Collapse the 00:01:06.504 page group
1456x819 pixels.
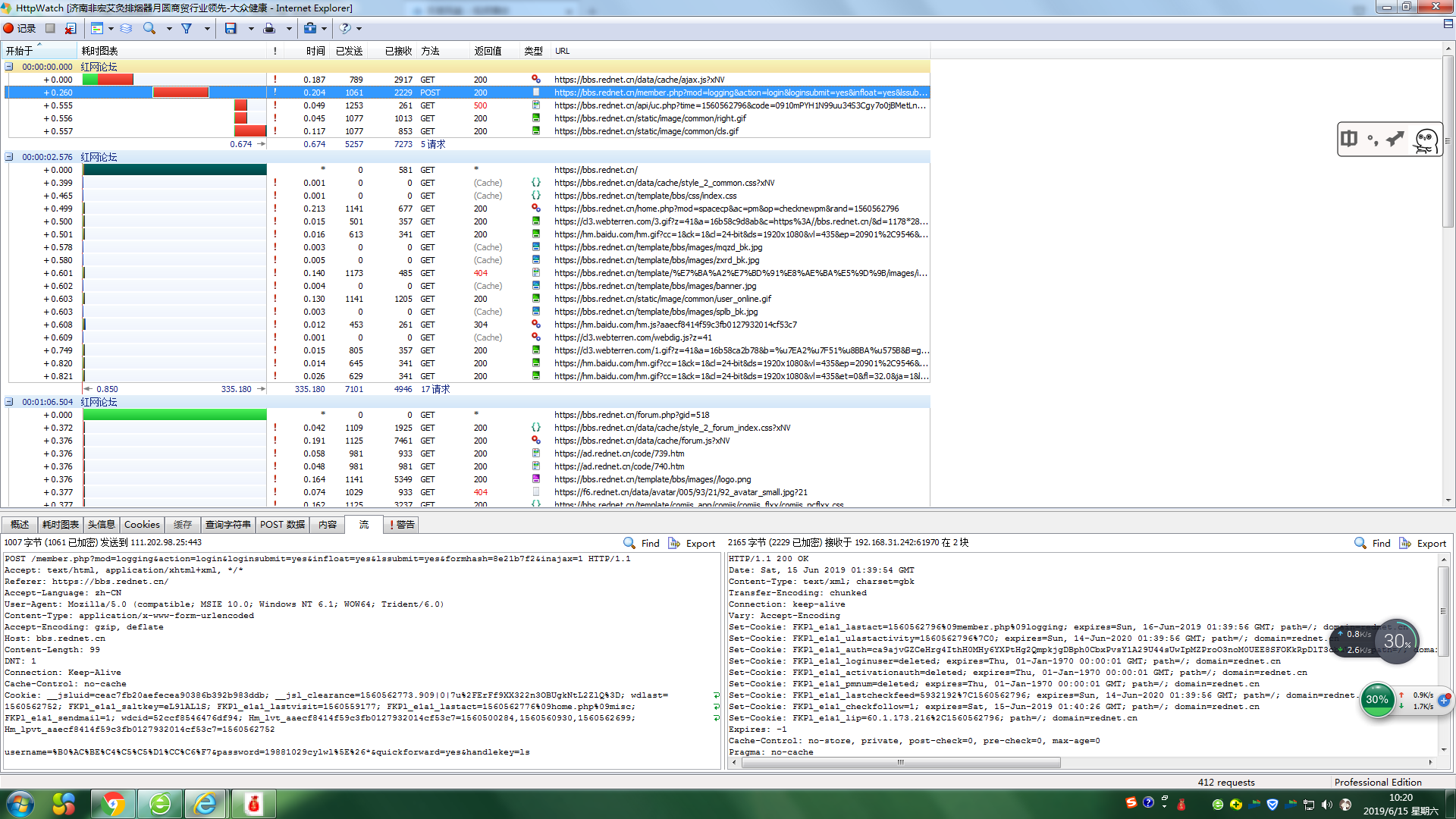pyautogui.click(x=9, y=402)
